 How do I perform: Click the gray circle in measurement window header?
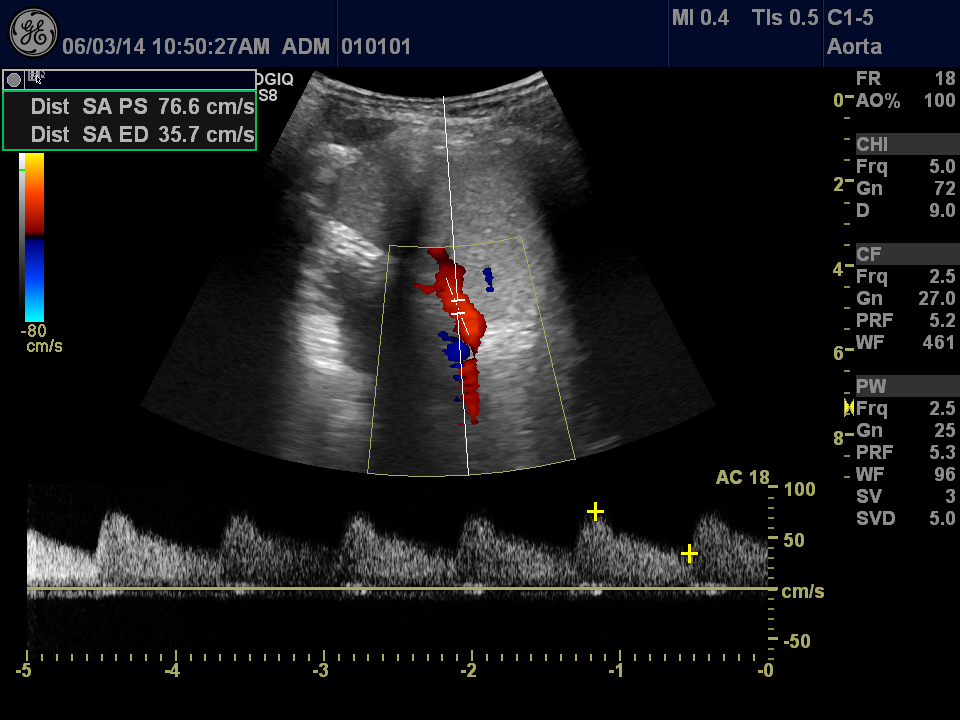(x=14, y=80)
